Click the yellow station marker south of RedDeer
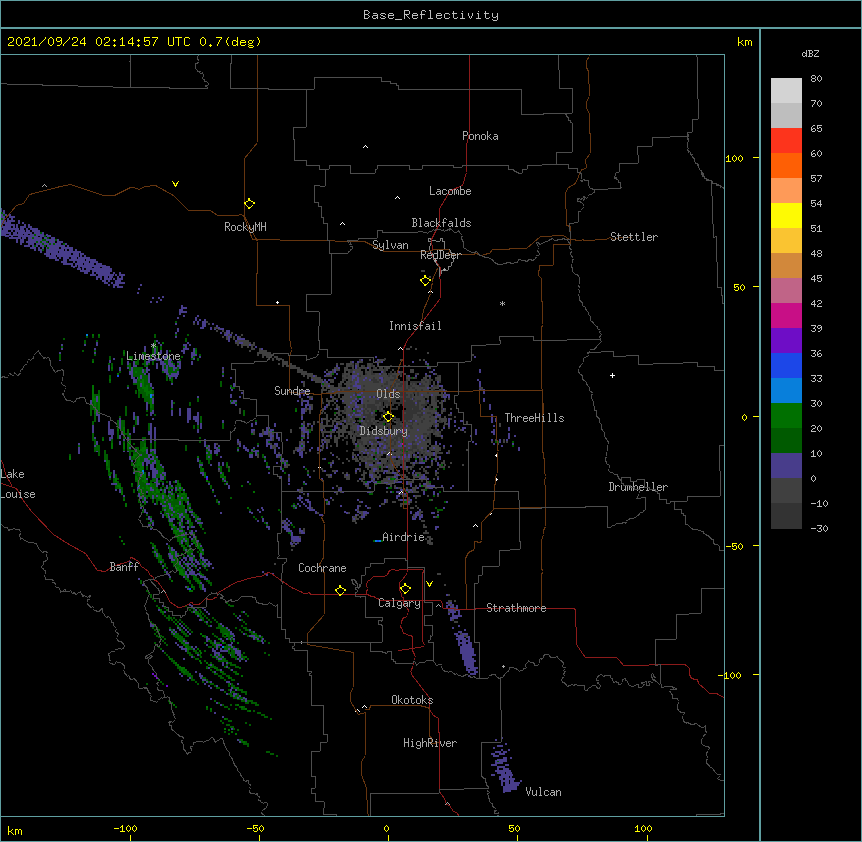This screenshot has width=862, height=842. (425, 281)
